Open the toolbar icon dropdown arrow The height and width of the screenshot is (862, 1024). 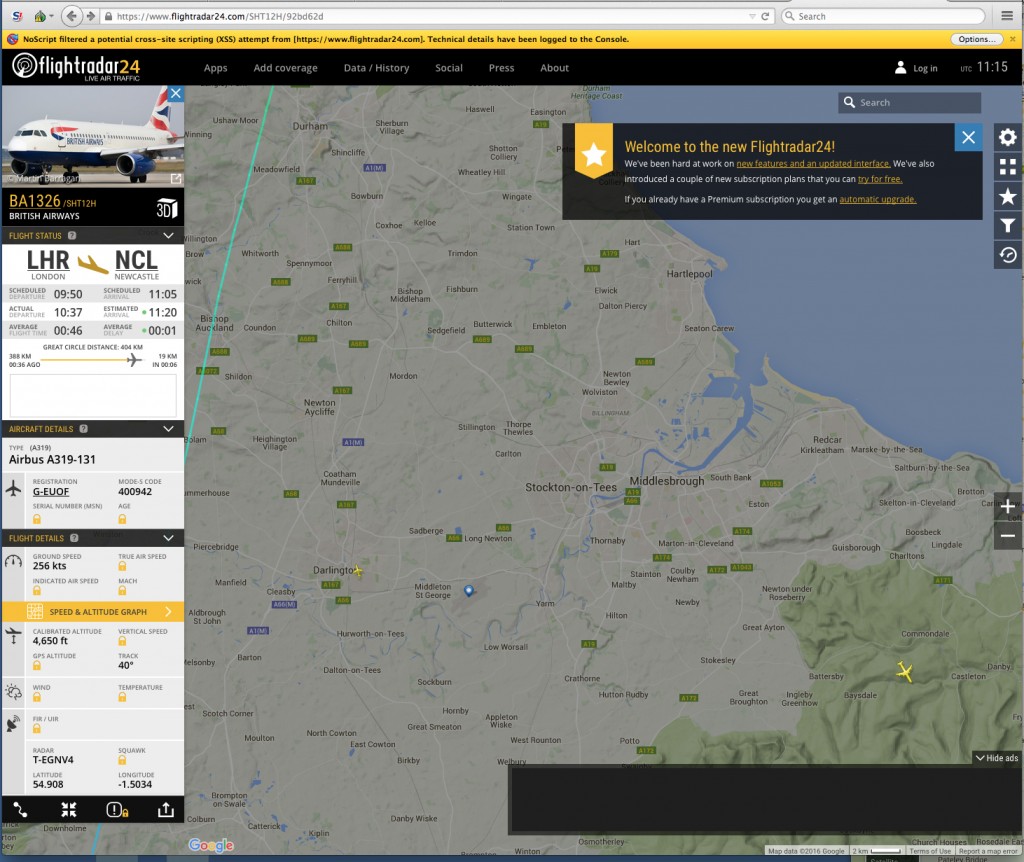point(51,16)
